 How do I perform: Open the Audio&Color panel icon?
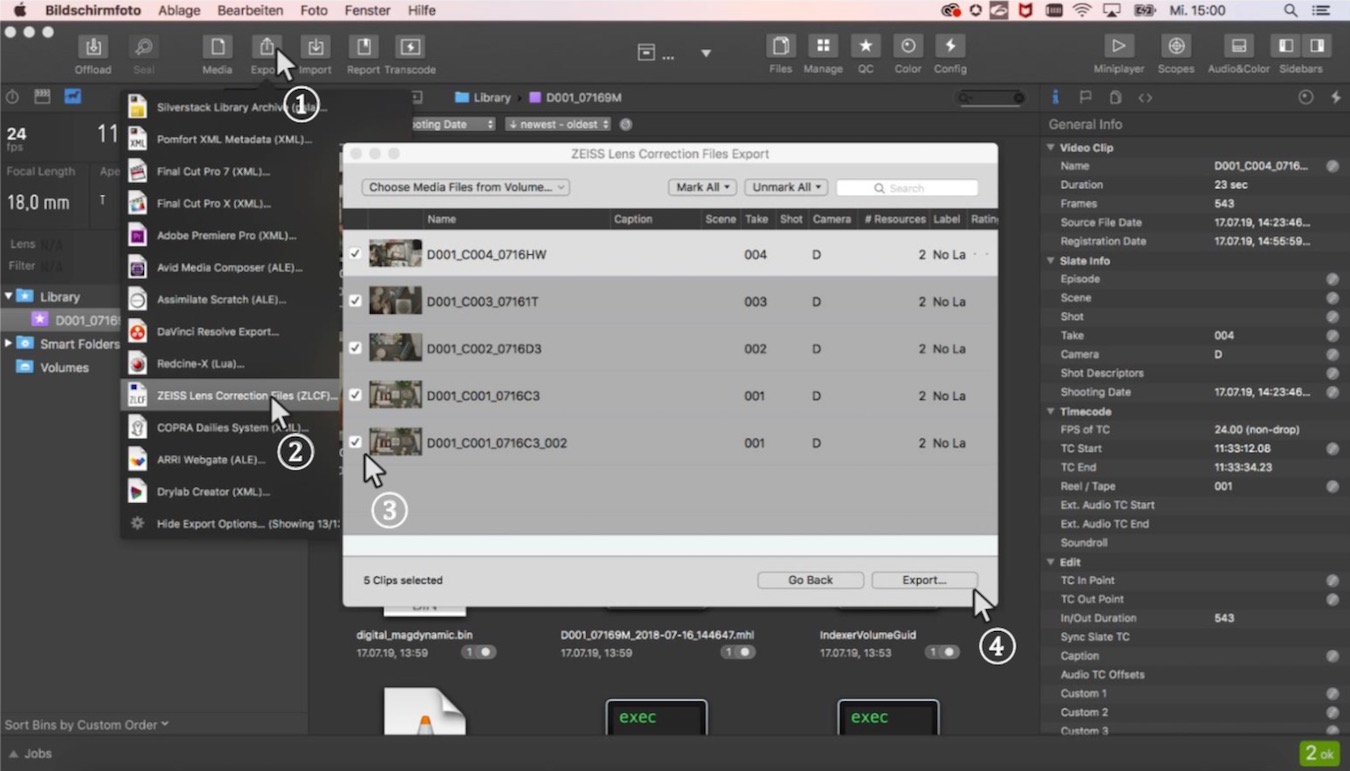tap(1238, 46)
